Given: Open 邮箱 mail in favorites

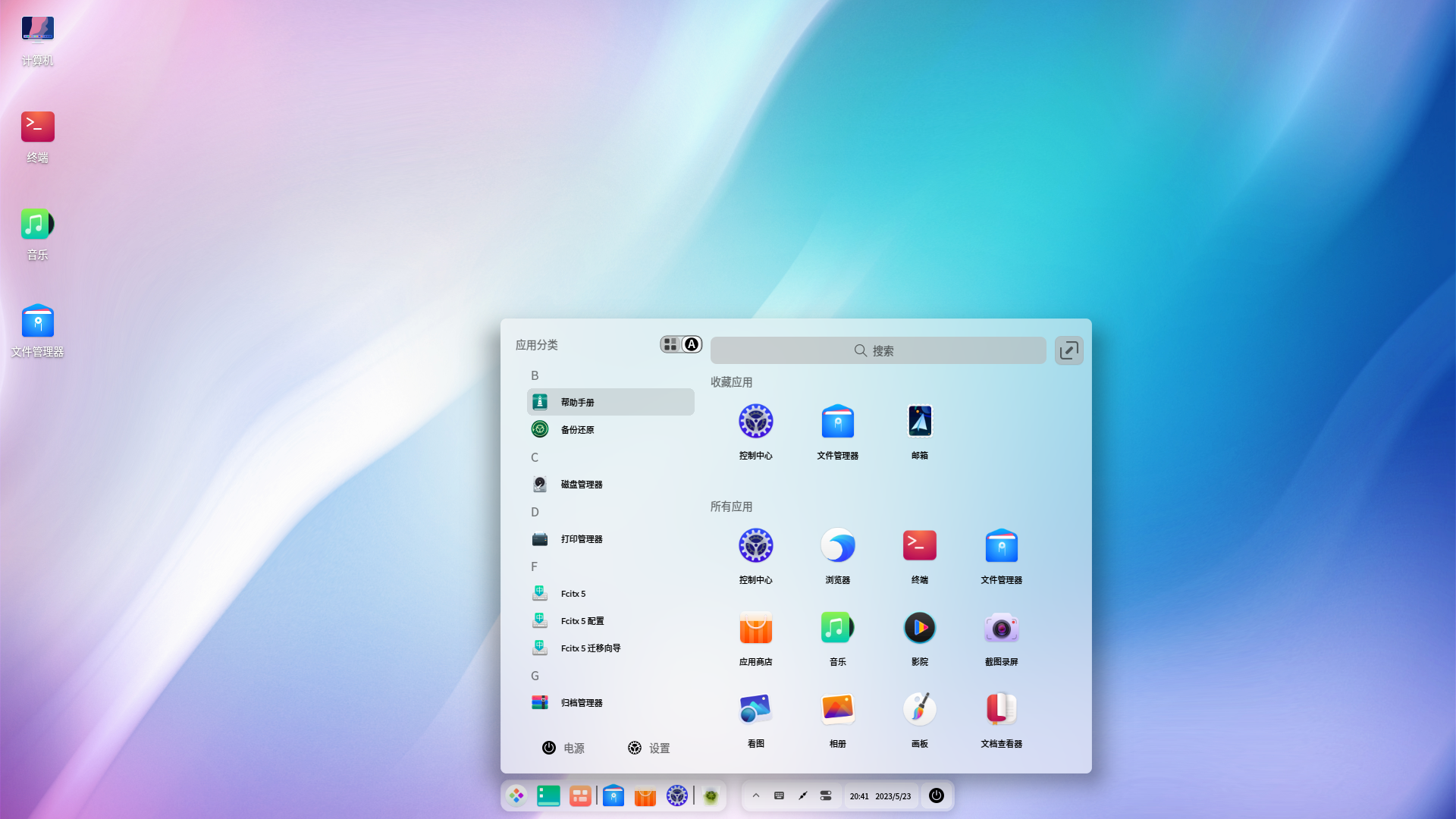Looking at the screenshot, I should [919, 430].
